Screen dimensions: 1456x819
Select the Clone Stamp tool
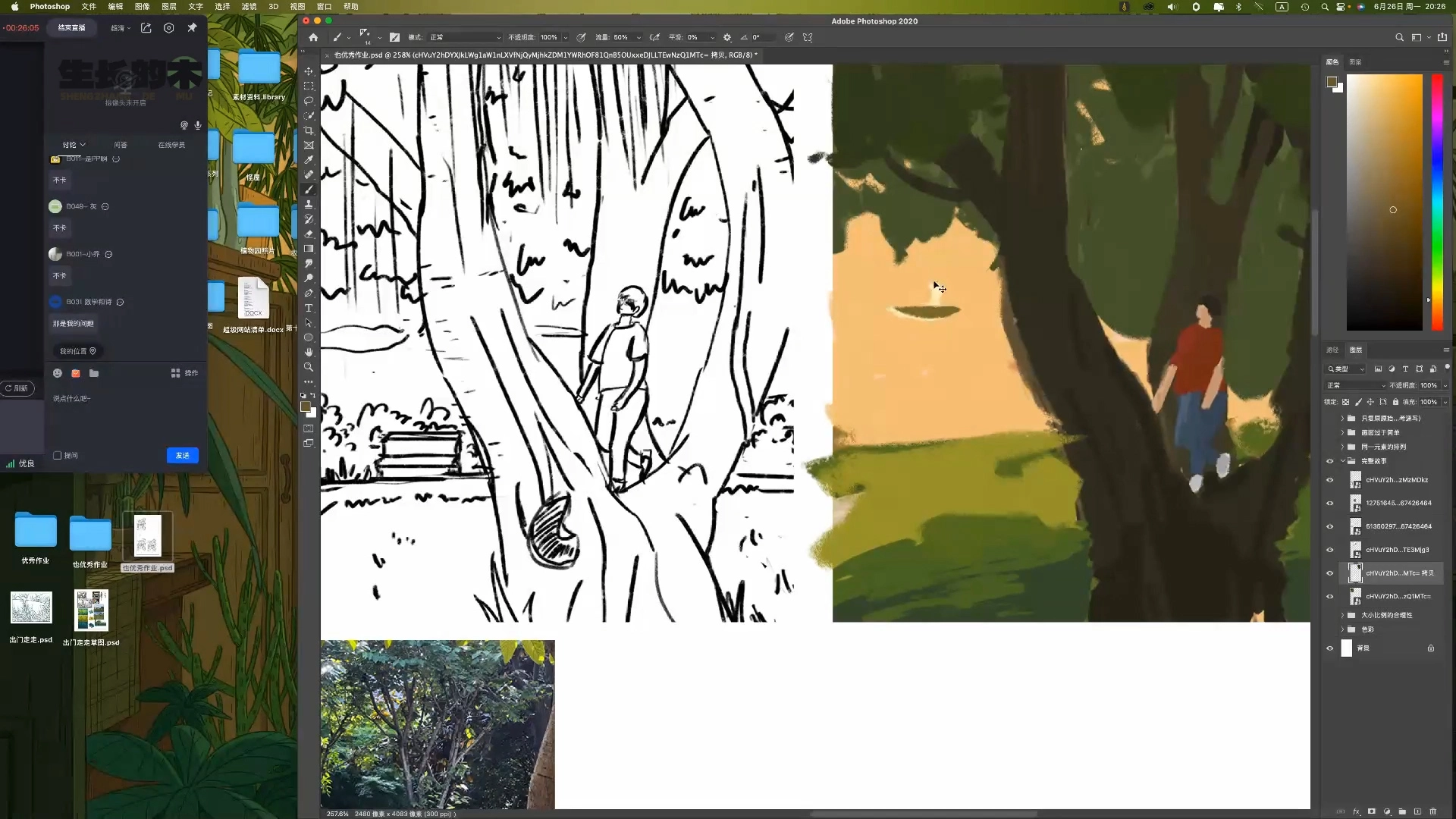click(309, 205)
